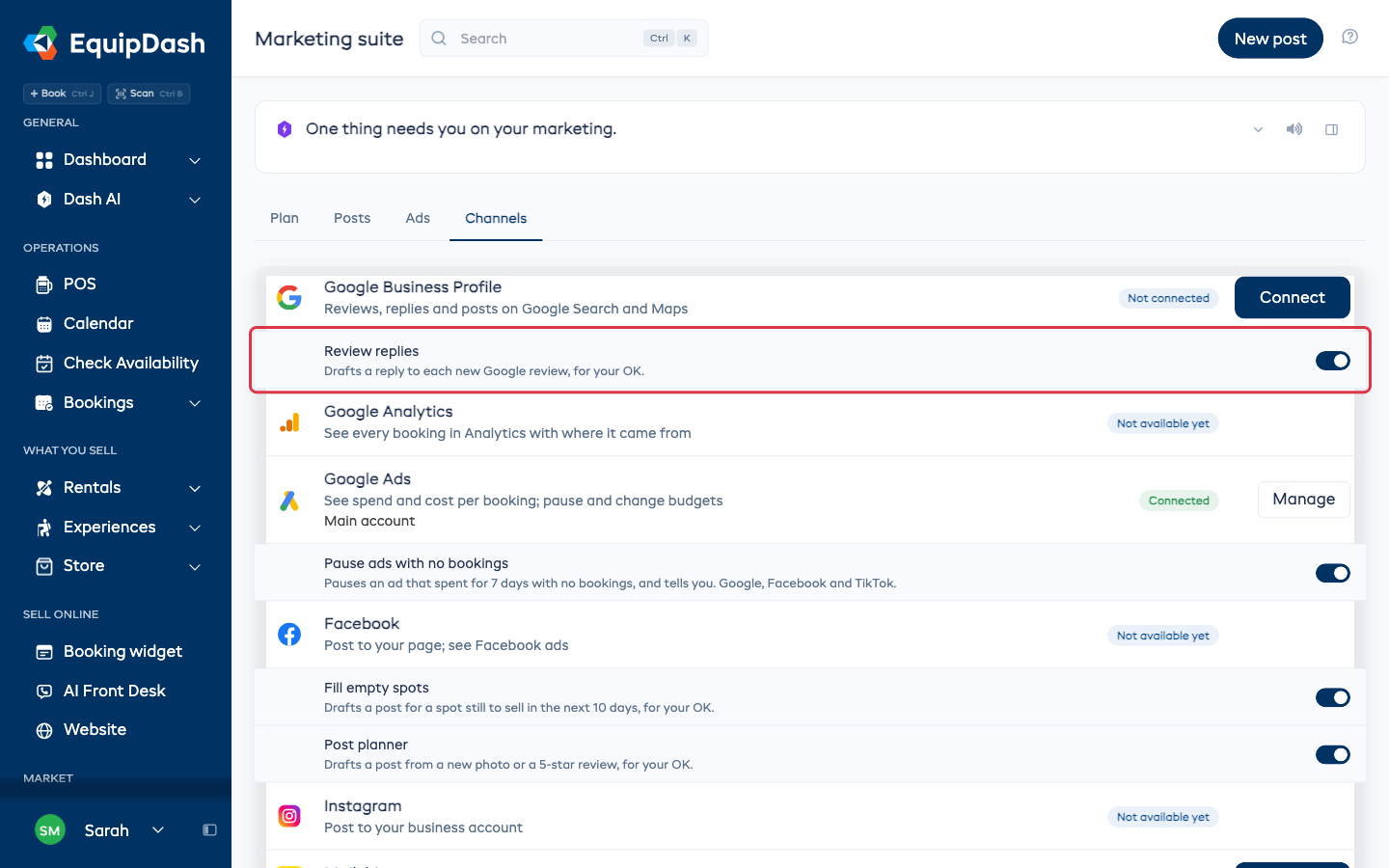Toggle Review replies switch off
Image resolution: width=1389 pixels, height=868 pixels.
click(x=1333, y=361)
